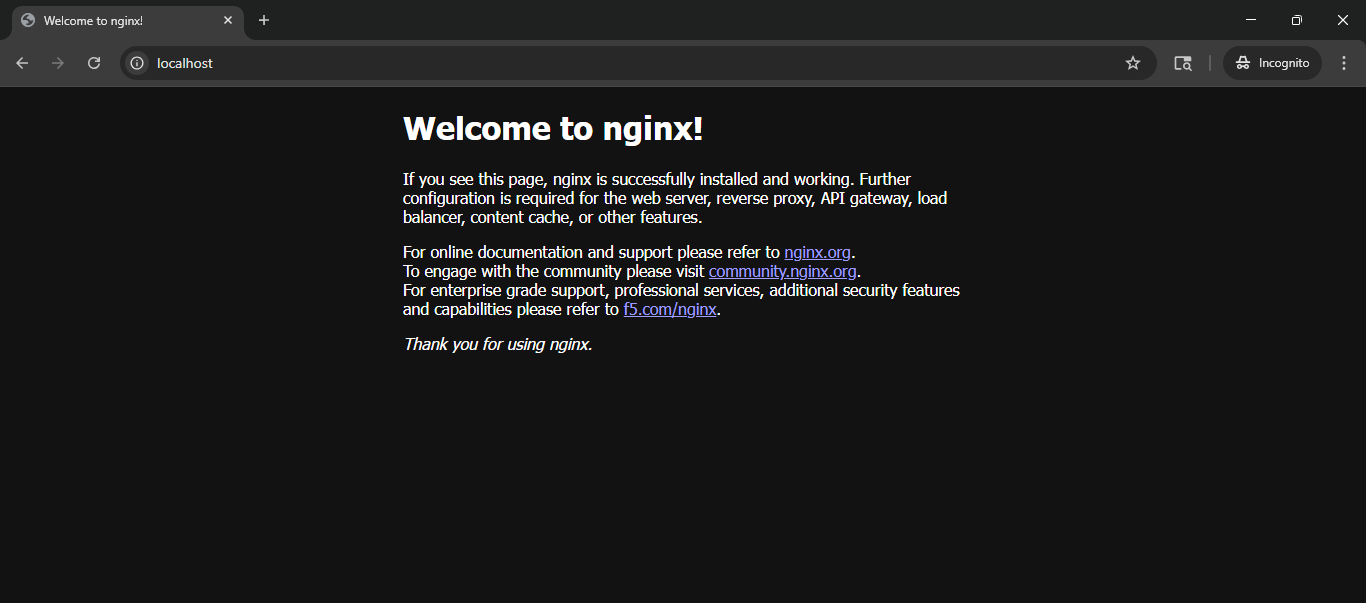Viewport: 1366px width, 603px height.
Task: Minimize the browser window
Action: tap(1251, 20)
